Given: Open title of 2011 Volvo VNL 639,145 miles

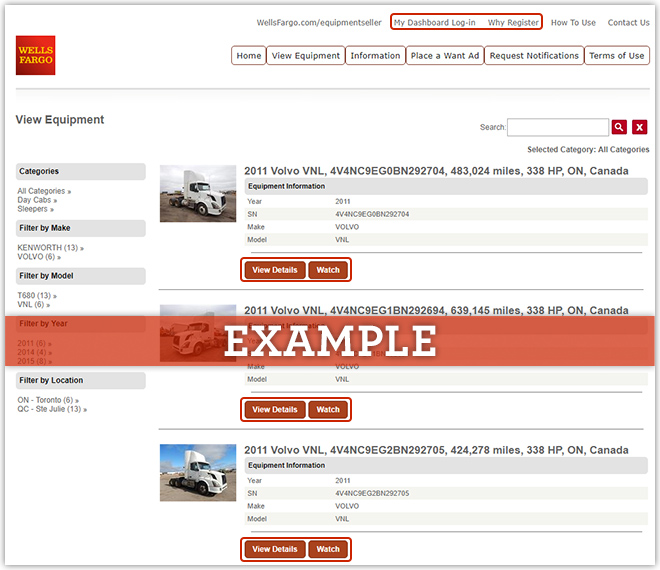Looking at the screenshot, I should [x=436, y=310].
